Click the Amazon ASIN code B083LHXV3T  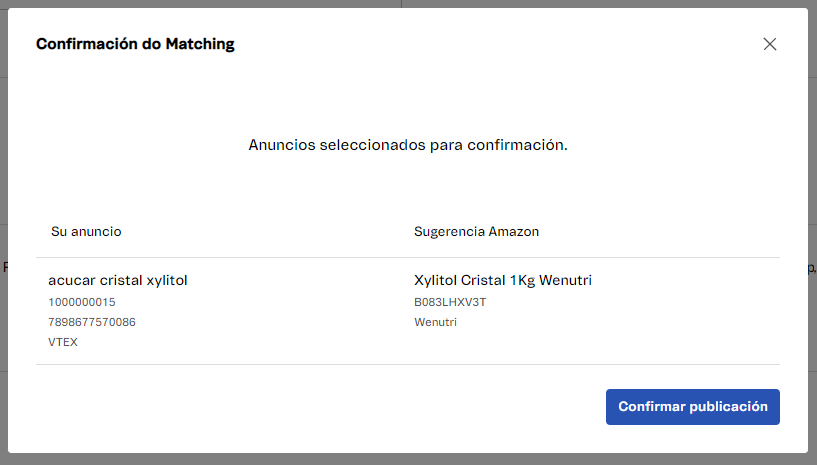point(450,301)
